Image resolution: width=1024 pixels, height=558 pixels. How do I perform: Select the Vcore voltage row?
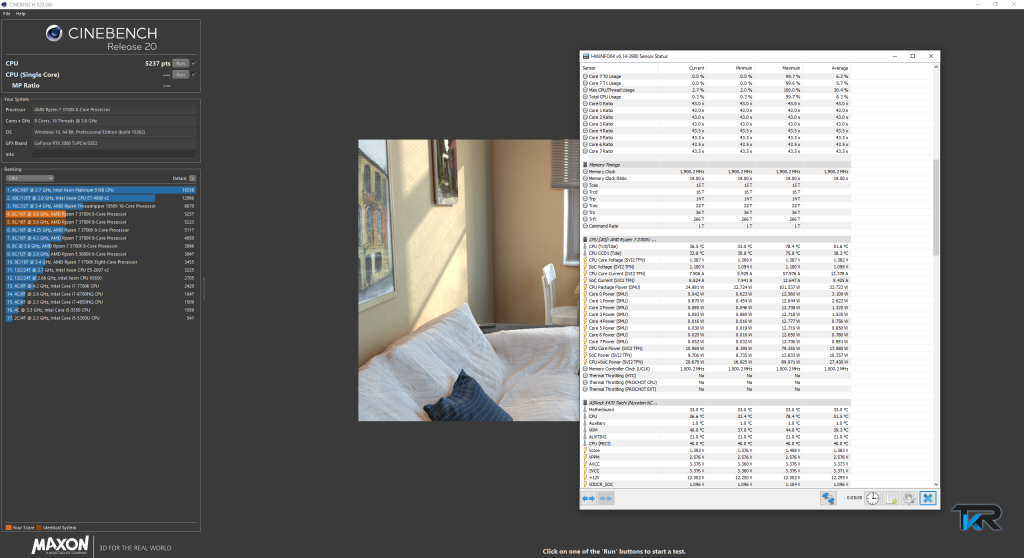[x=715, y=450]
